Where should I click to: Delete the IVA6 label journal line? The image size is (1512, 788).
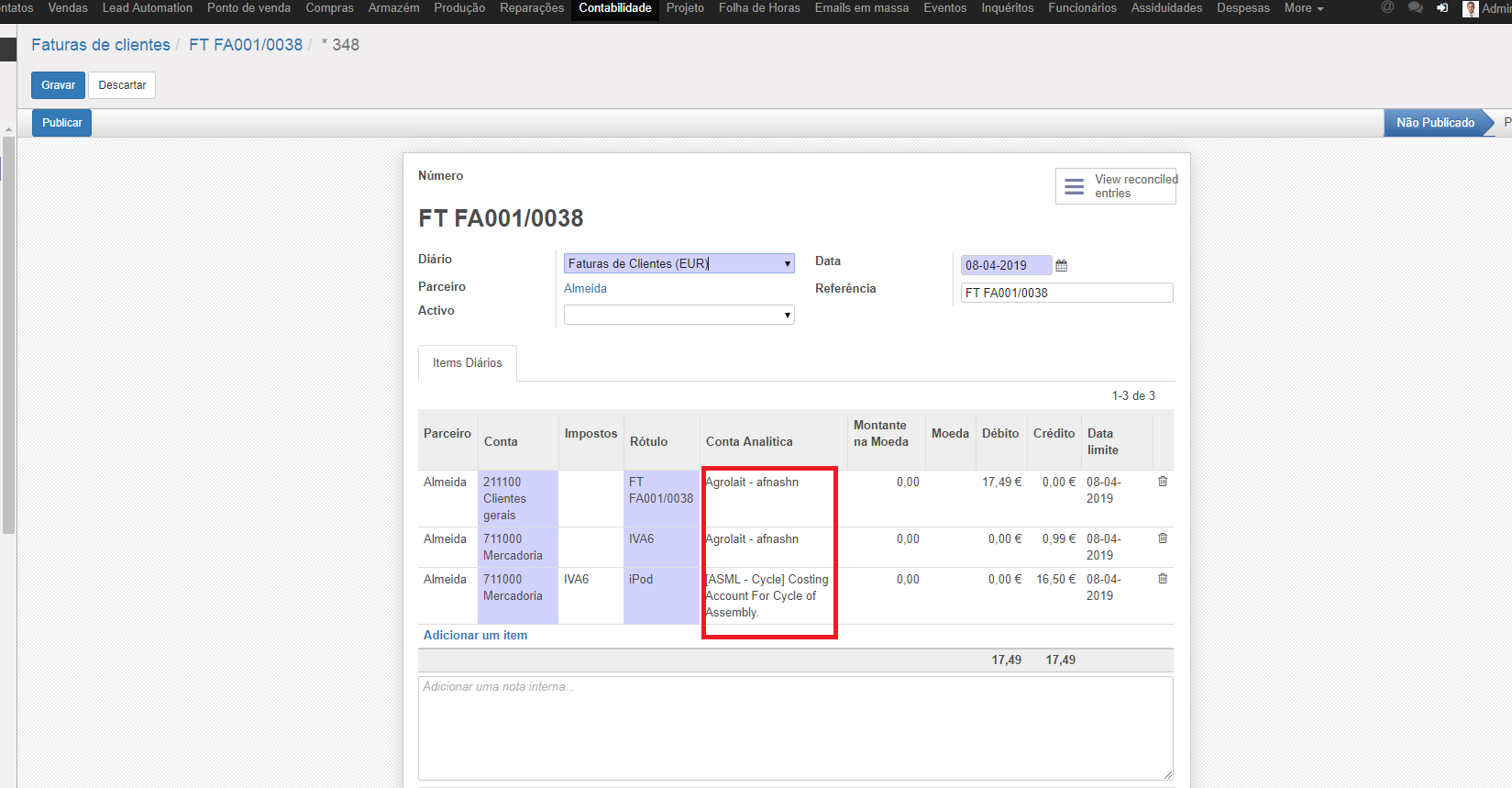(x=1163, y=538)
